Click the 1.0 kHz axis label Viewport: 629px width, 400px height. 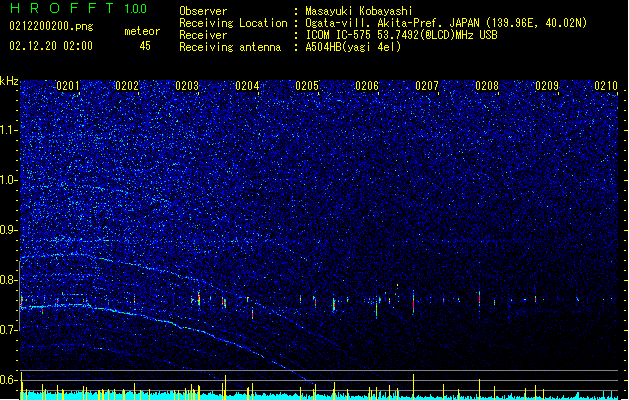8,180
